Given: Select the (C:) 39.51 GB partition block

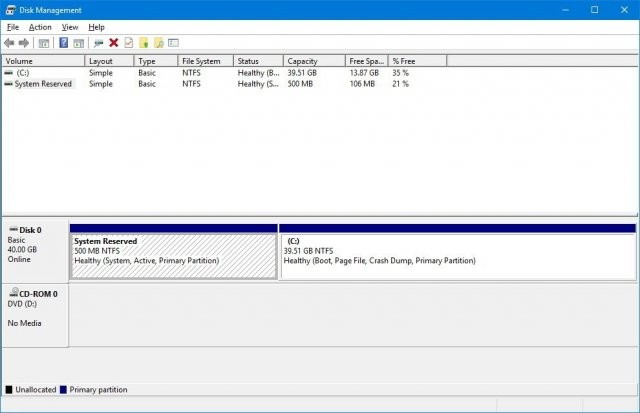Looking at the screenshot, I should pyautogui.click(x=458, y=256).
